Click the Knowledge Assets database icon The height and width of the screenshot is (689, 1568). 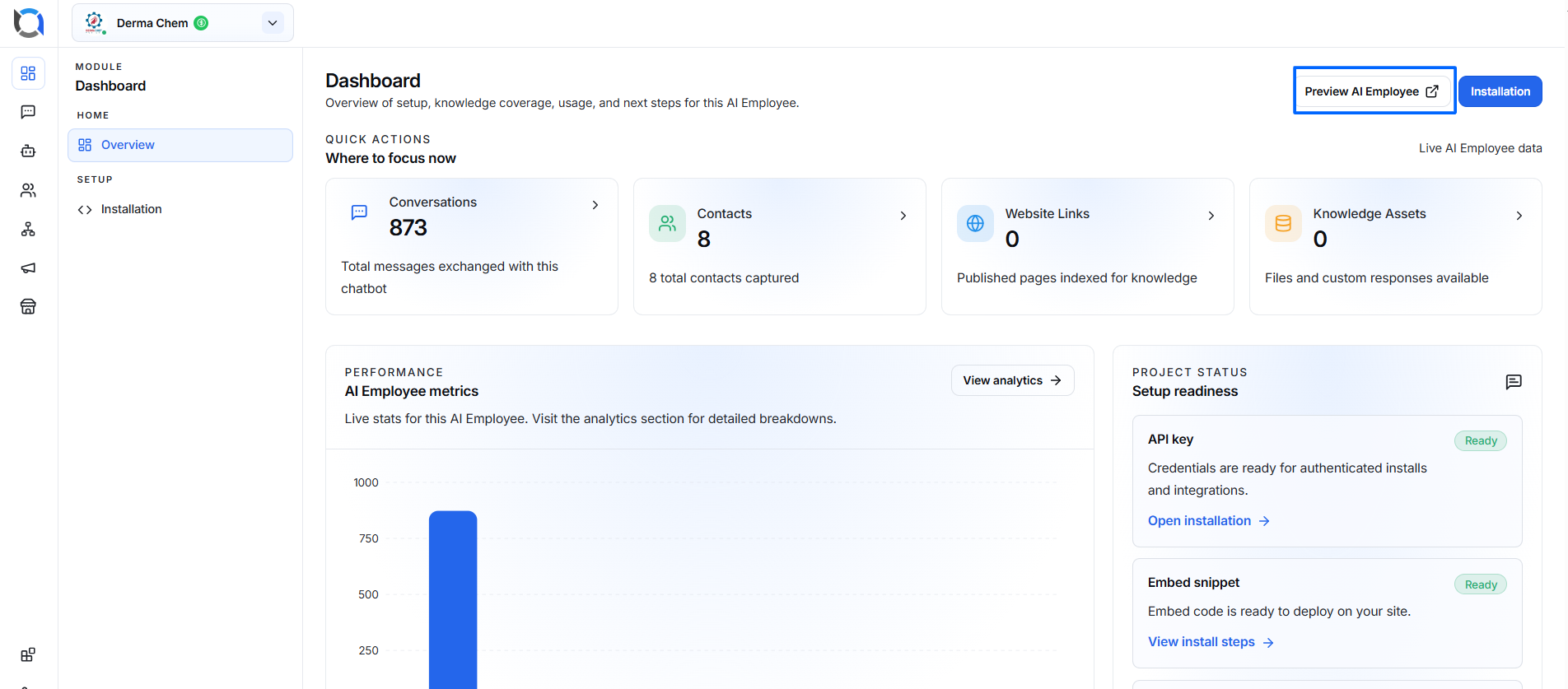(x=1283, y=224)
